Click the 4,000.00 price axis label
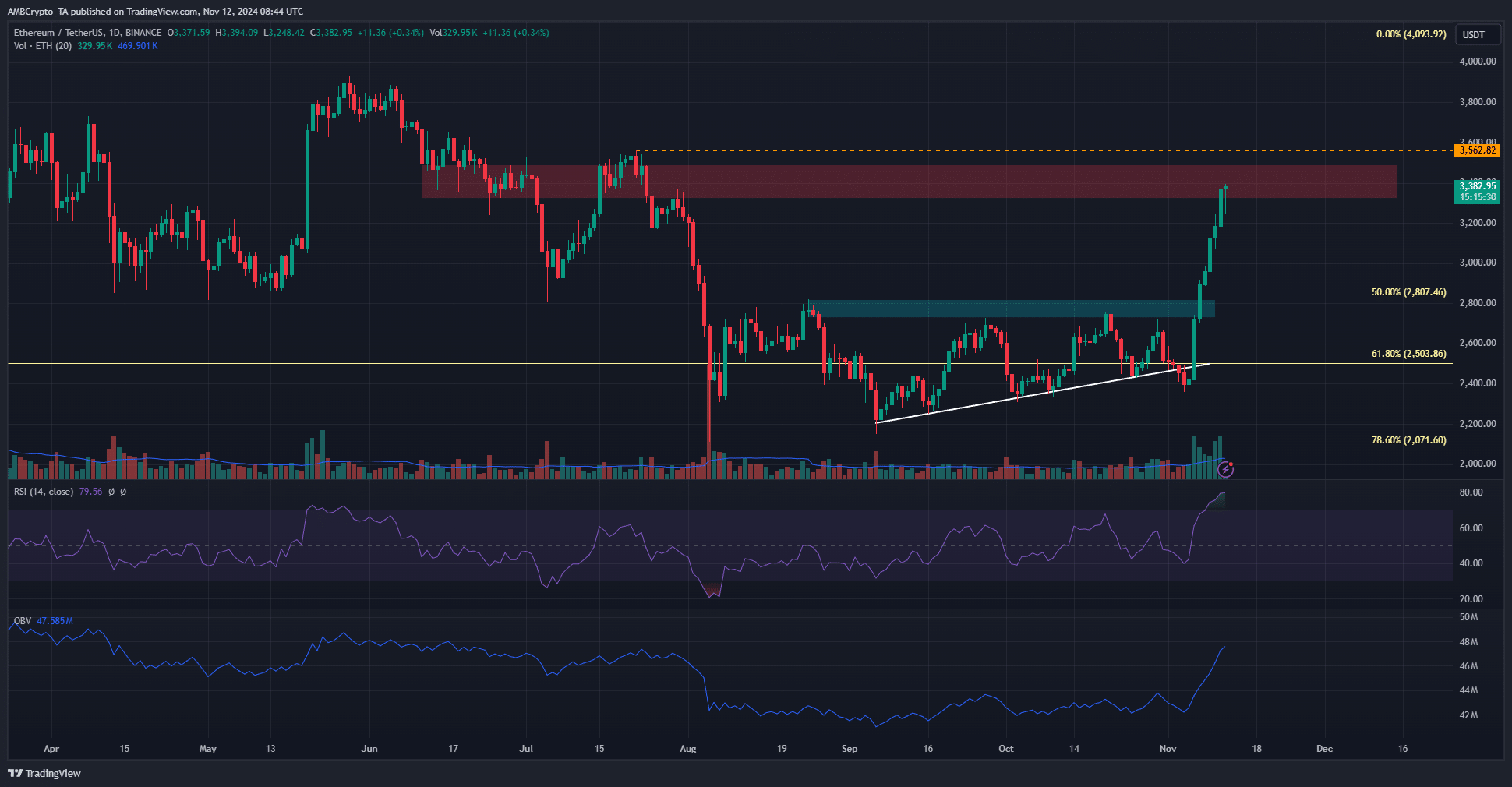This screenshot has width=1512, height=787. (1477, 62)
